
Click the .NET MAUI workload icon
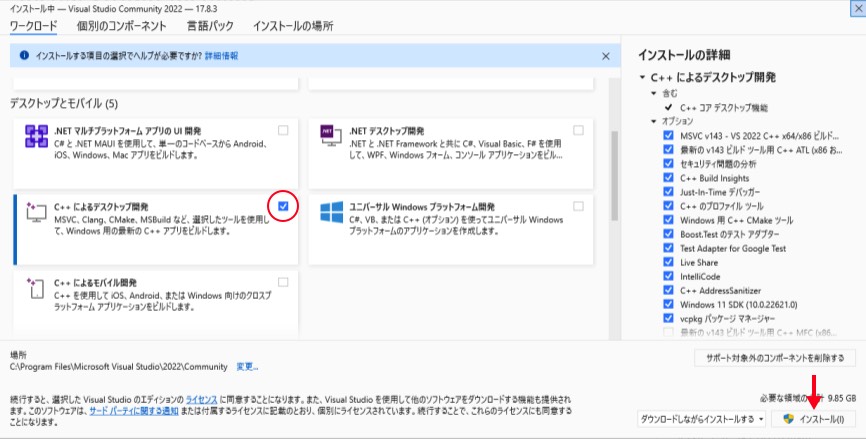tap(37, 138)
